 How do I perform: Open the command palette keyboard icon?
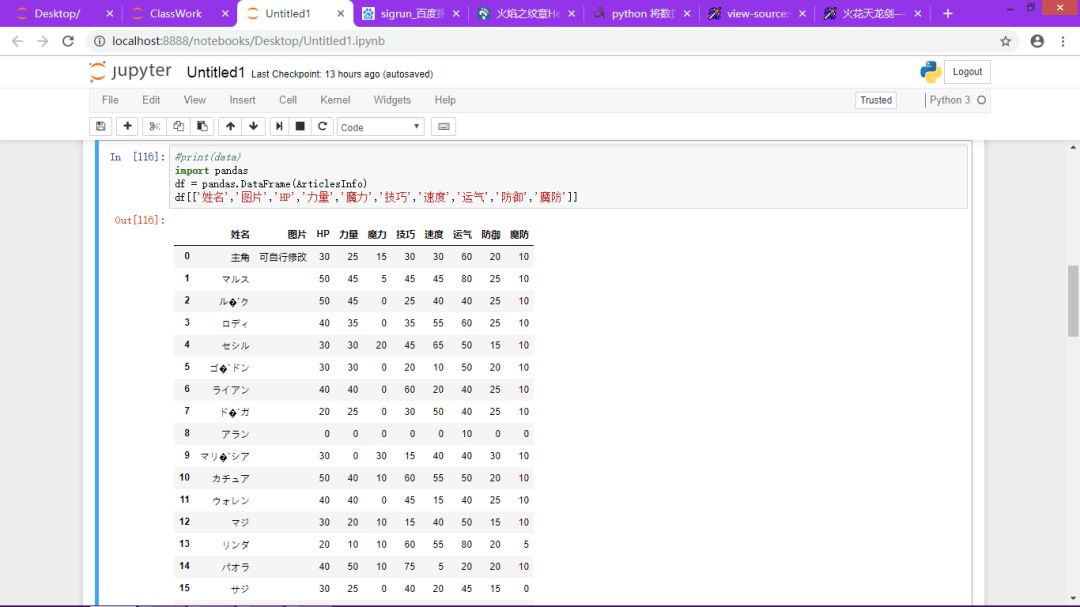tap(444, 127)
